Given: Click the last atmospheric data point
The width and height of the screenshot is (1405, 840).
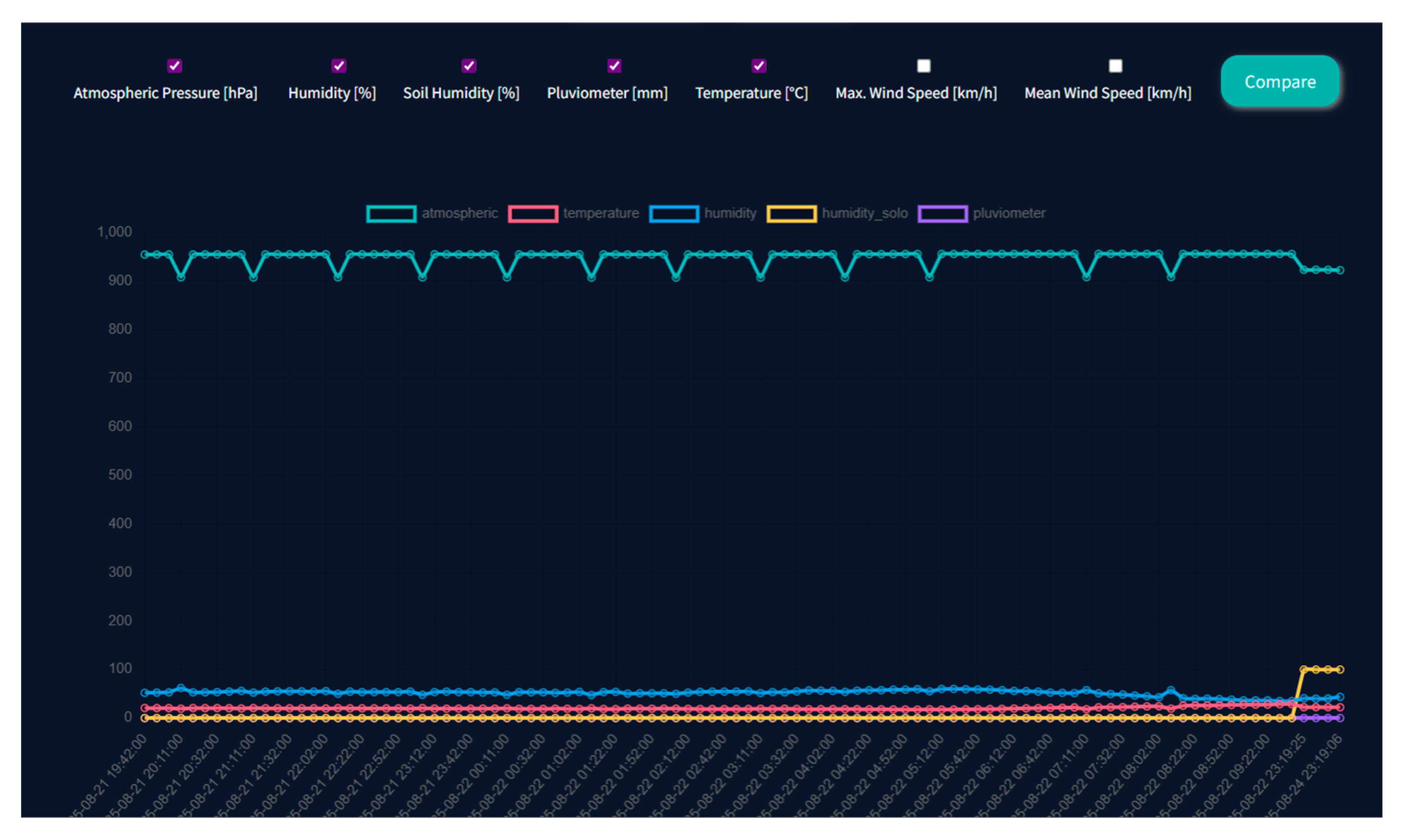Looking at the screenshot, I should pos(1340,270).
